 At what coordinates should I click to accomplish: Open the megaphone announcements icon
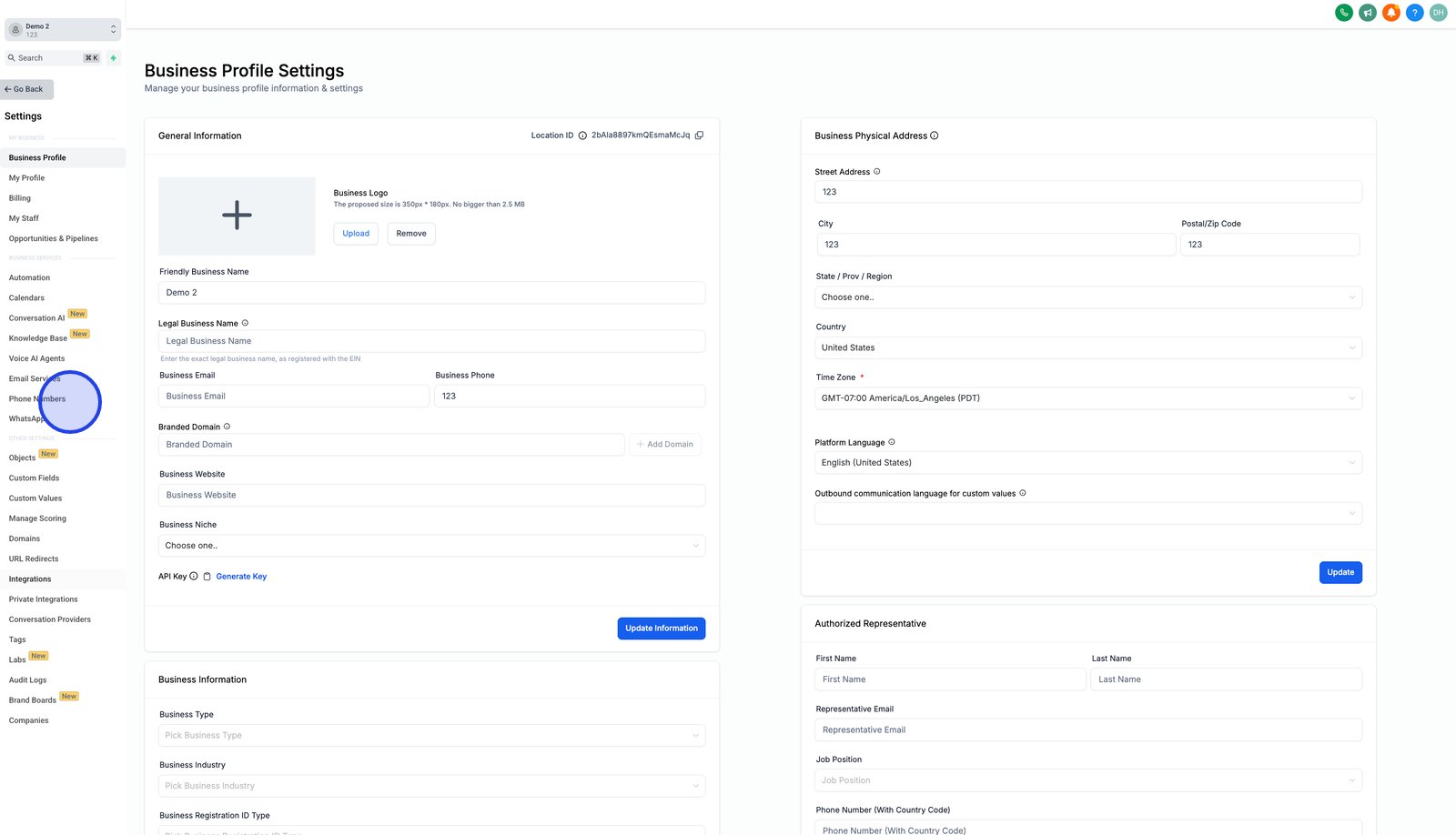coord(1367,13)
